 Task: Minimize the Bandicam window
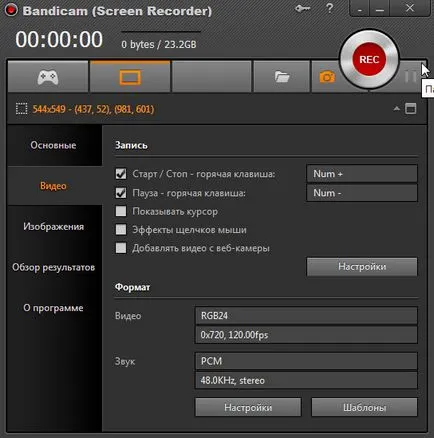[x=380, y=9]
